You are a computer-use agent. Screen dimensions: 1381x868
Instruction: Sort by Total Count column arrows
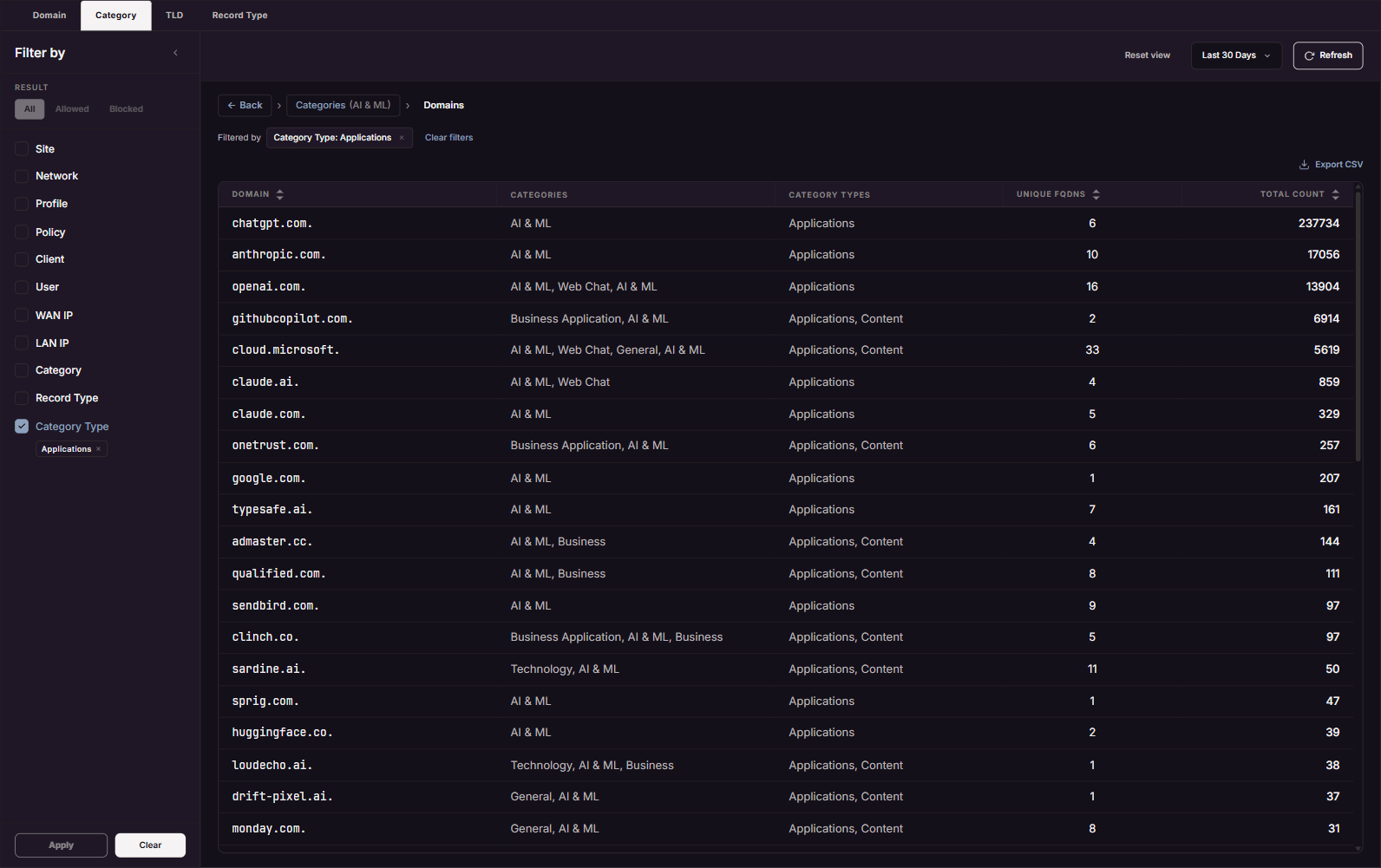pyautogui.click(x=1336, y=194)
